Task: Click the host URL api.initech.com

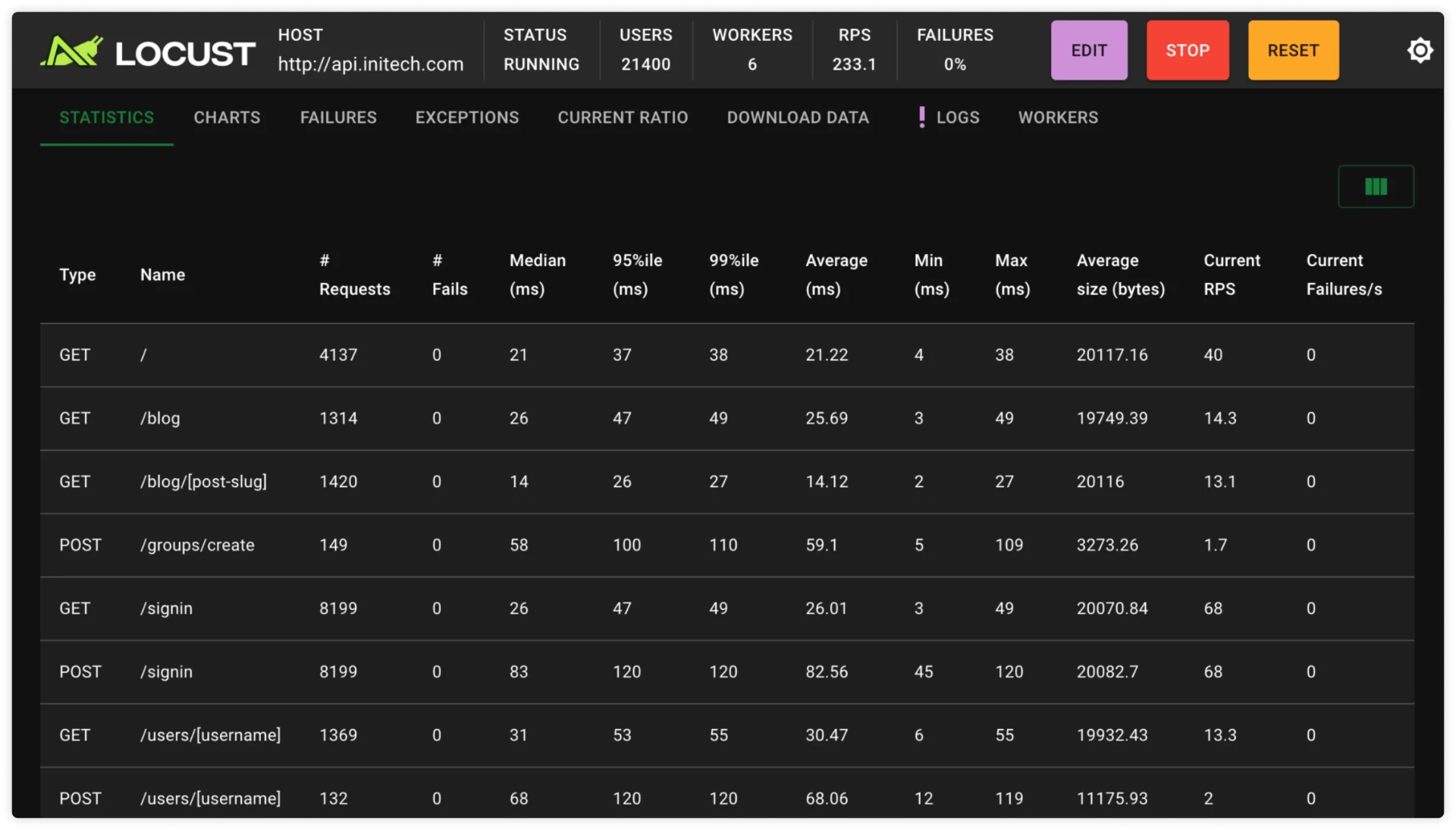Action: [x=371, y=64]
